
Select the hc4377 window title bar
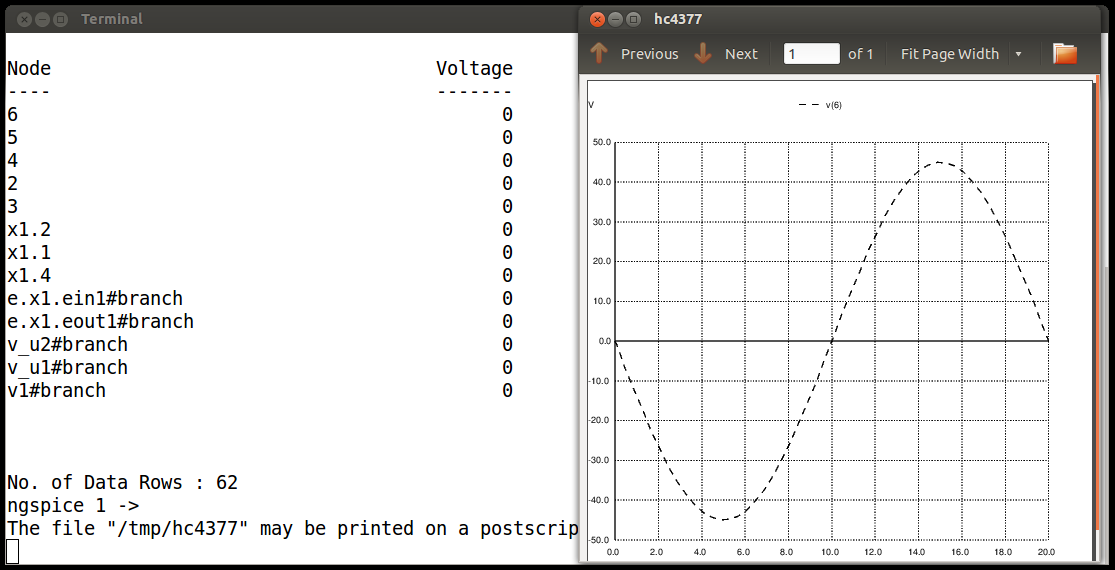[839, 19]
